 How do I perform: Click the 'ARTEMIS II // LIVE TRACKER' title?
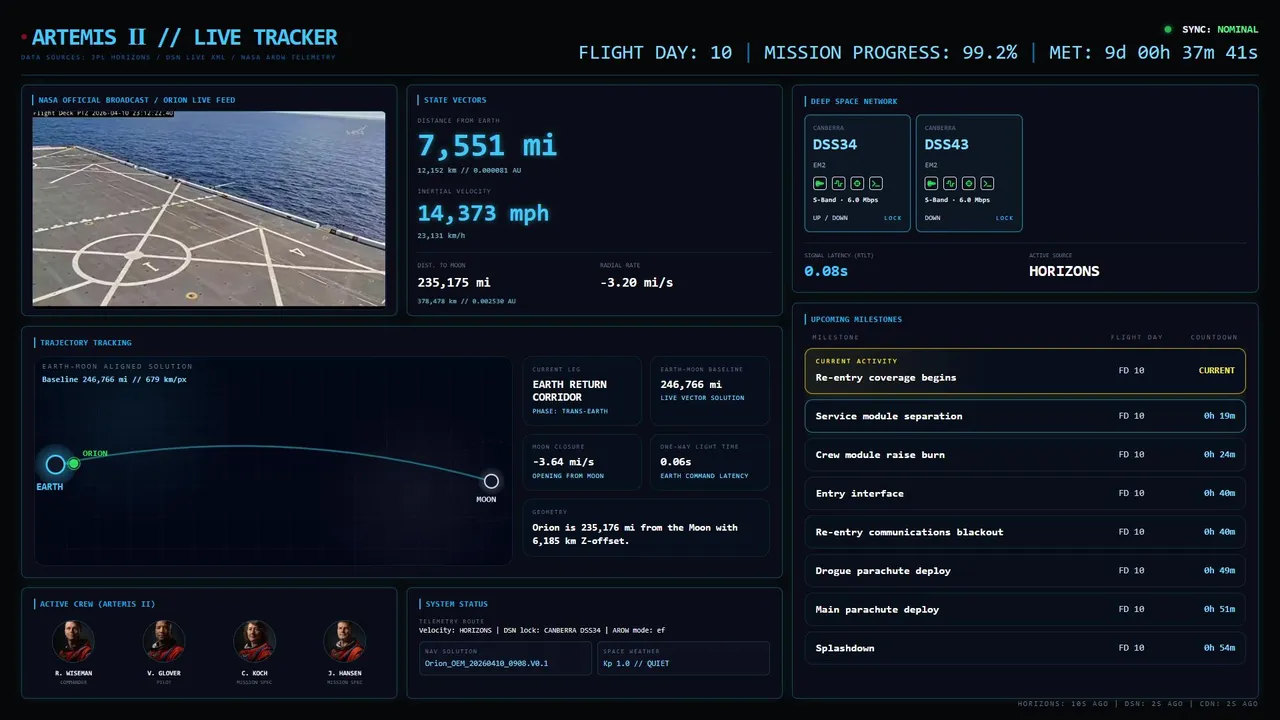(x=185, y=38)
